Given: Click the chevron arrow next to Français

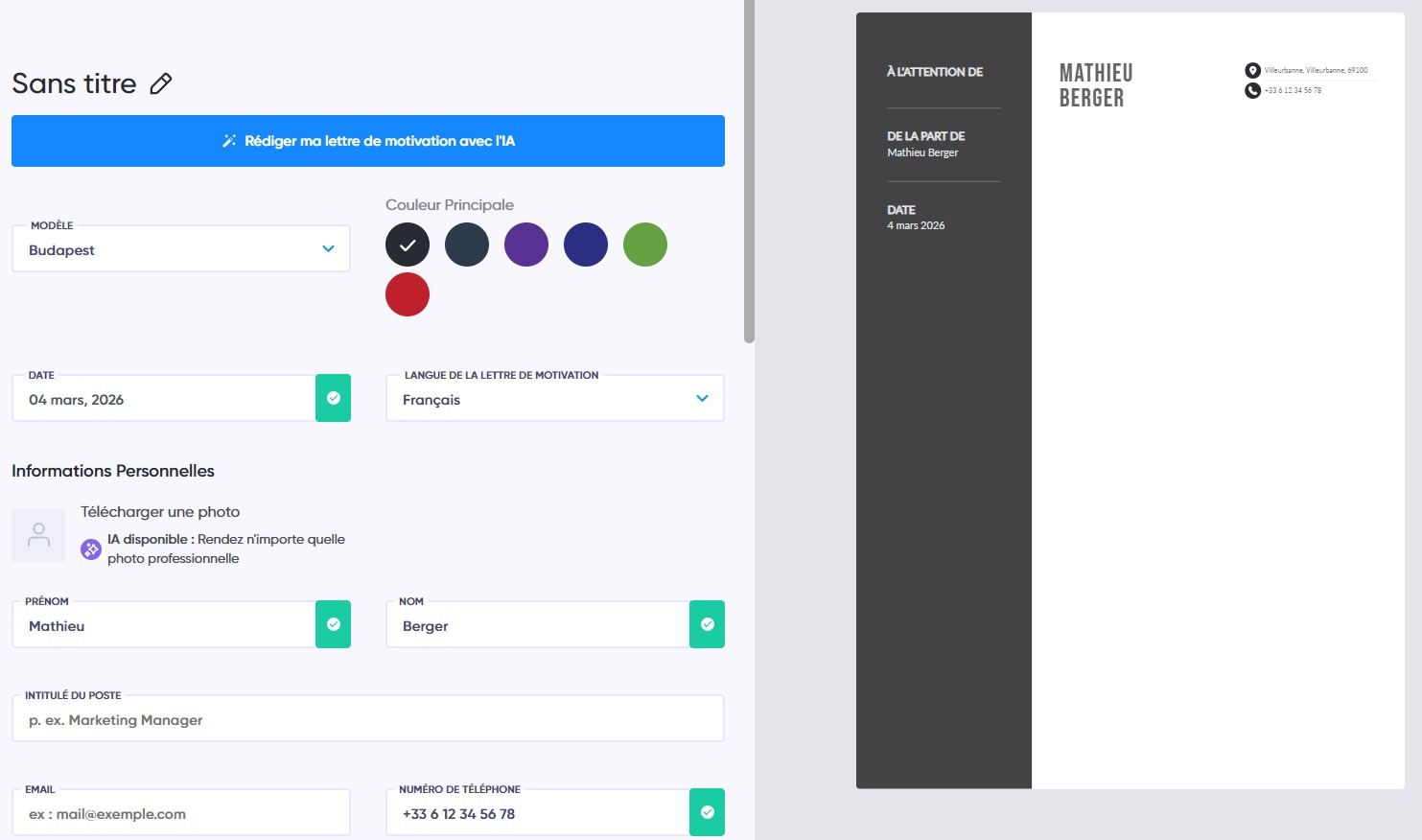Looking at the screenshot, I should click(701, 398).
